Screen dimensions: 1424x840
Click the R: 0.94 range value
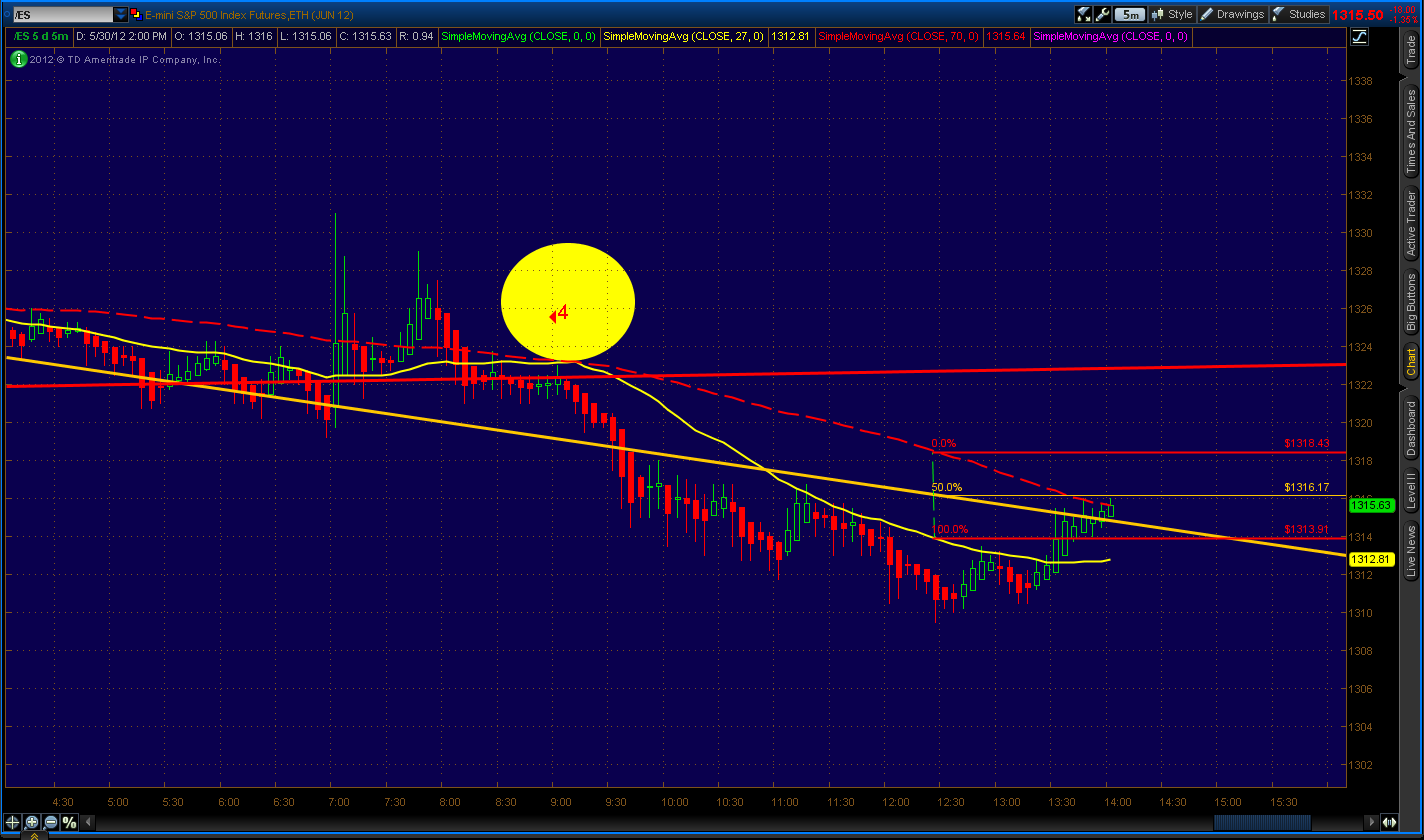tap(417, 36)
